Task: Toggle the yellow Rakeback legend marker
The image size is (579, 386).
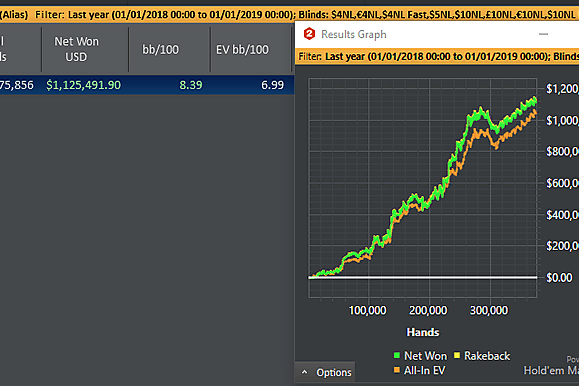Action: pos(457,355)
